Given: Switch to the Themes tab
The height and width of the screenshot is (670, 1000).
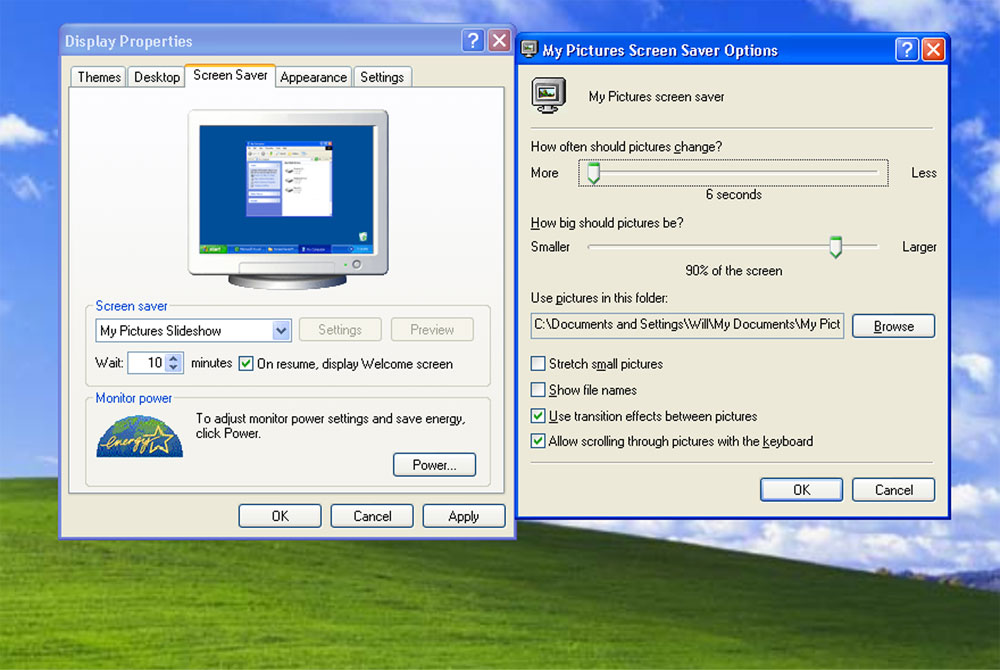Looking at the screenshot, I should [99, 77].
